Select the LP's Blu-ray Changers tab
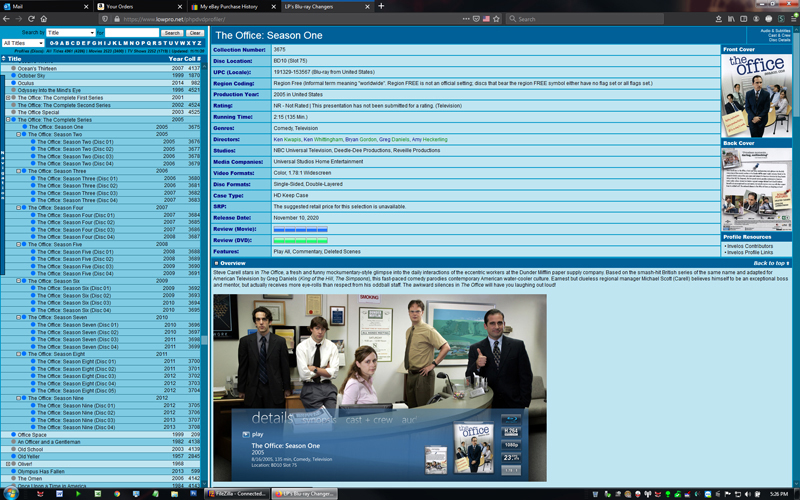The image size is (800, 500). click(x=327, y=6)
